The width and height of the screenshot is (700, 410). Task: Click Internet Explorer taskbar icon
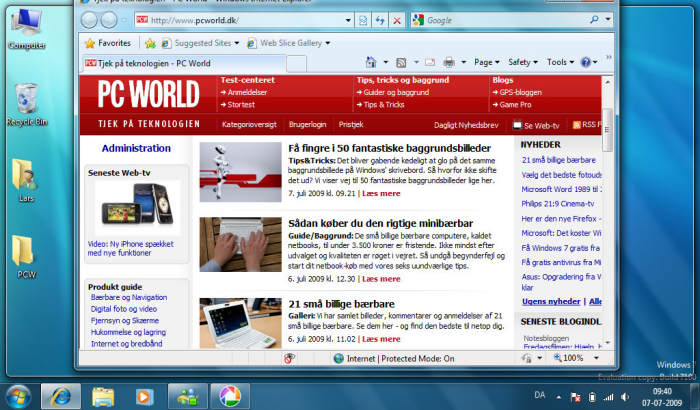click(61, 396)
